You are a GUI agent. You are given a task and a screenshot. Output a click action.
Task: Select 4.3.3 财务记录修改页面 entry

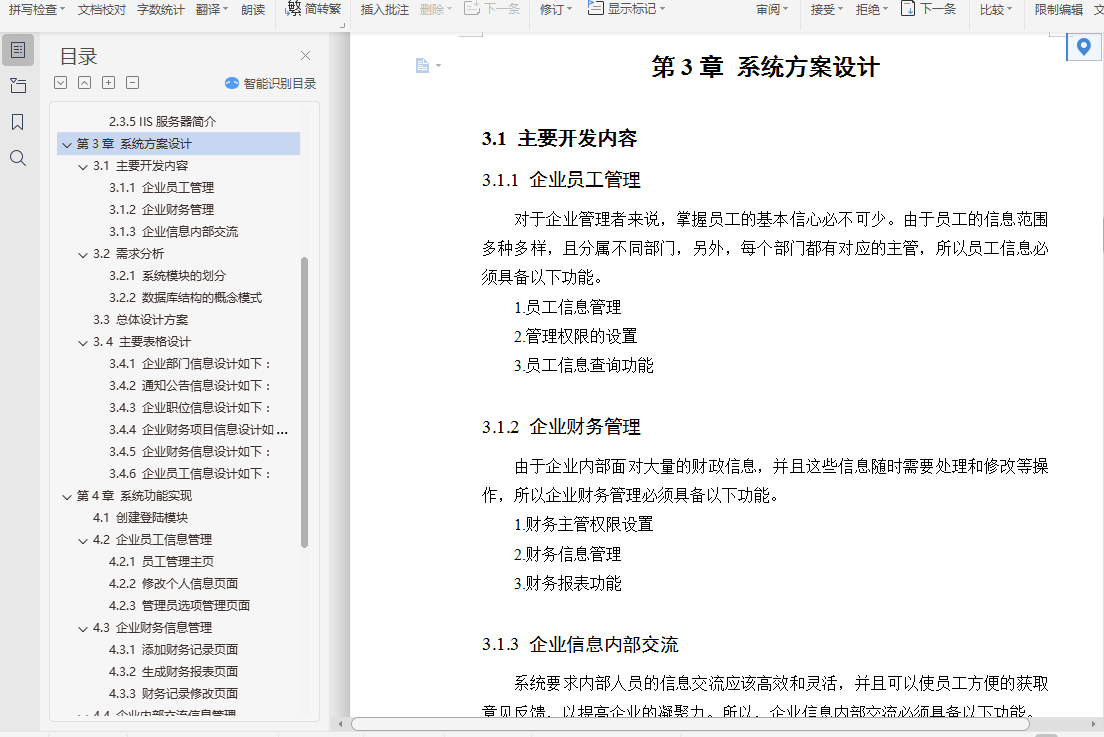[x=173, y=693]
